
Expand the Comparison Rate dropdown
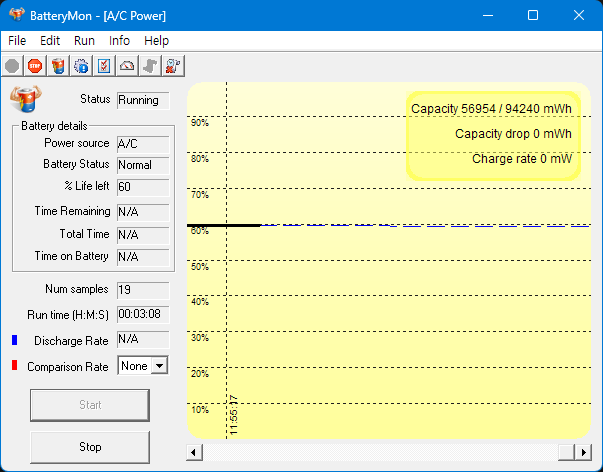(159, 366)
